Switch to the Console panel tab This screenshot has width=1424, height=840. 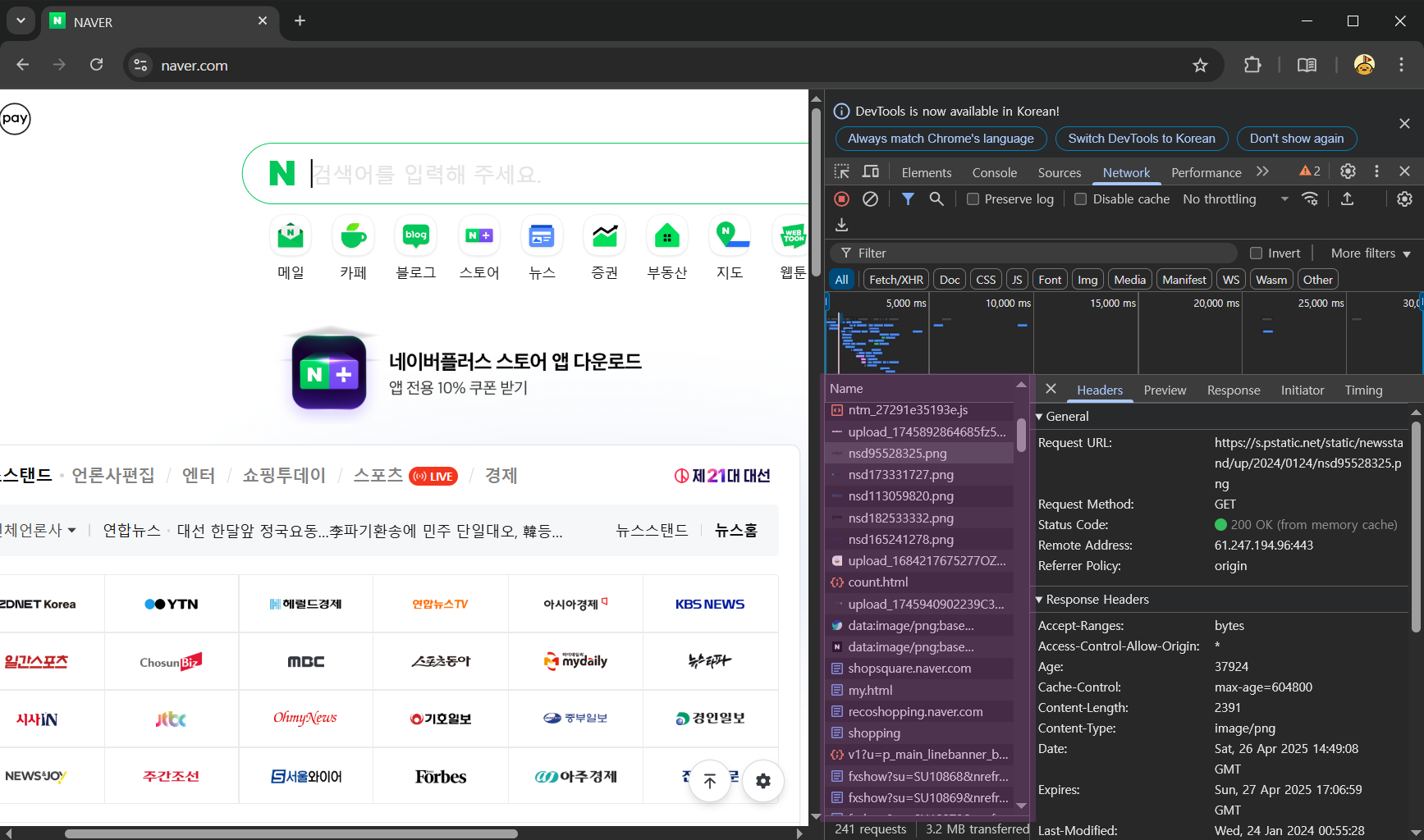pos(995,172)
